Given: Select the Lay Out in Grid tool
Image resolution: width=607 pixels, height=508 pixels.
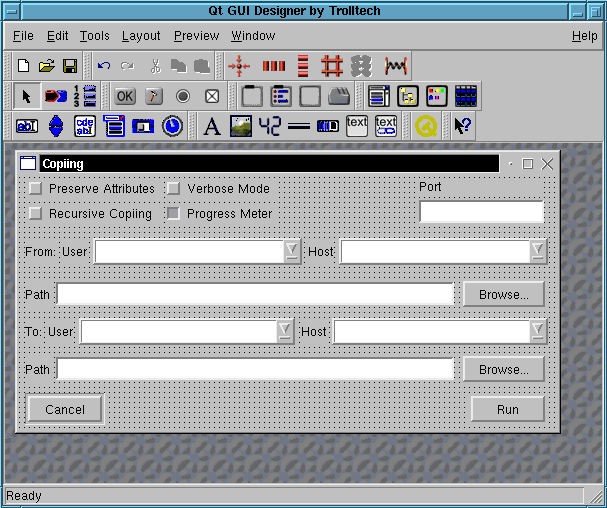Looking at the screenshot, I should click(x=332, y=66).
